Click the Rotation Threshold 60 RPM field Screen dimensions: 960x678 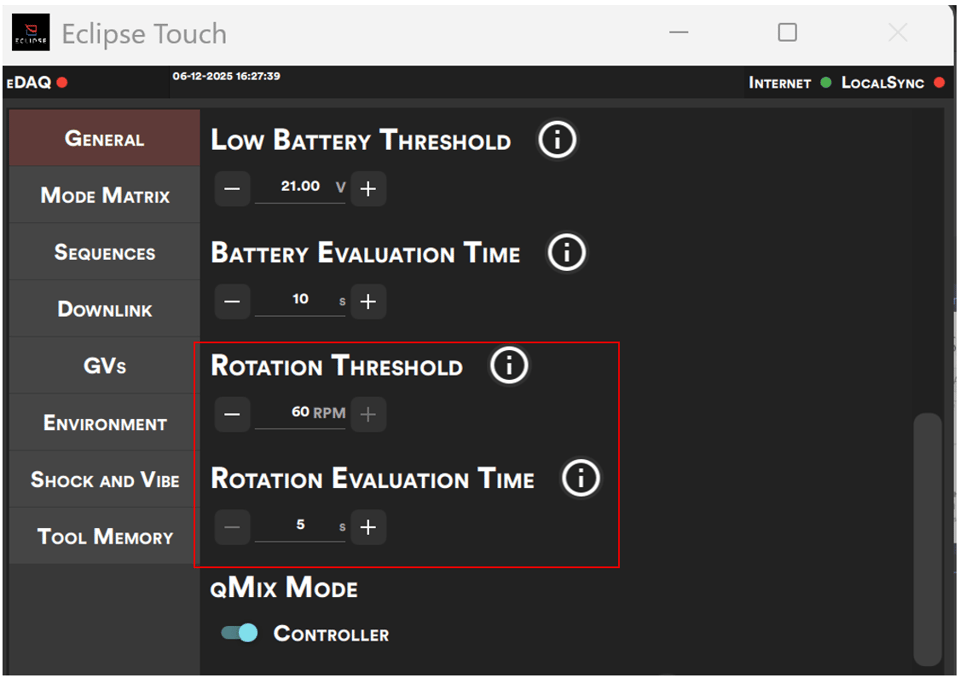click(x=300, y=413)
